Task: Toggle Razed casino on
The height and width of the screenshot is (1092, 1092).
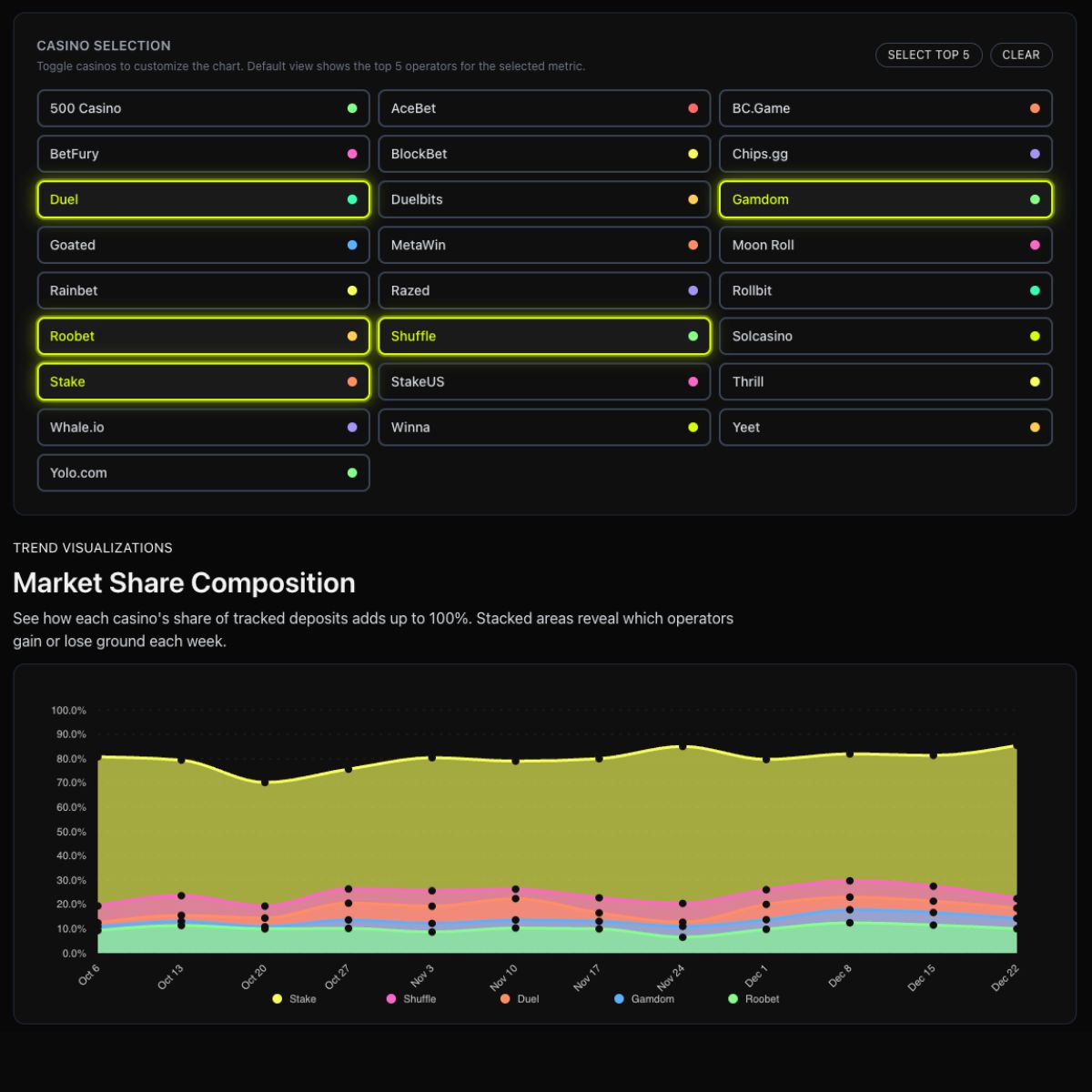Action: (x=544, y=290)
